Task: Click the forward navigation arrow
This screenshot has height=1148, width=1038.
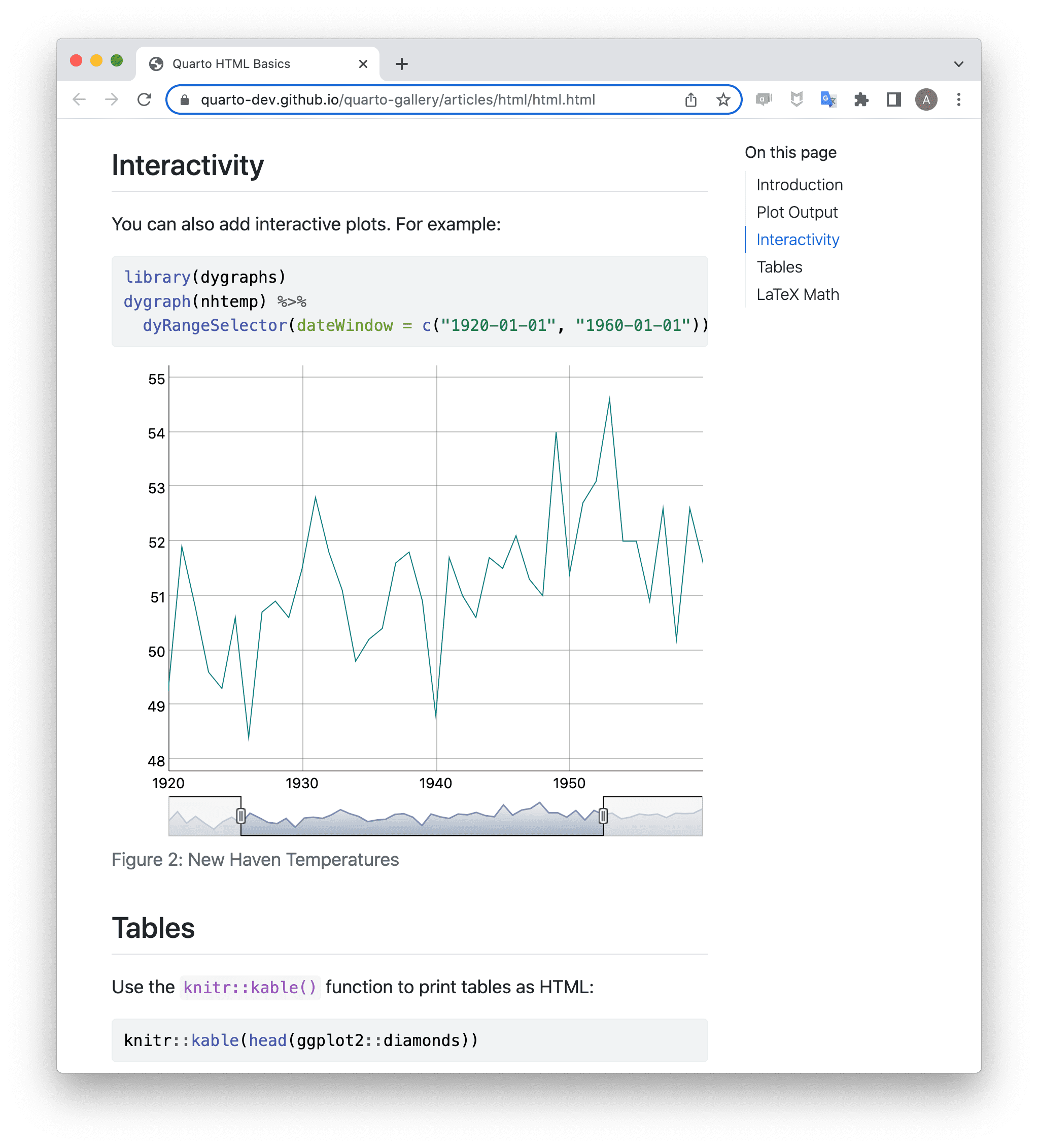Action: [x=112, y=99]
